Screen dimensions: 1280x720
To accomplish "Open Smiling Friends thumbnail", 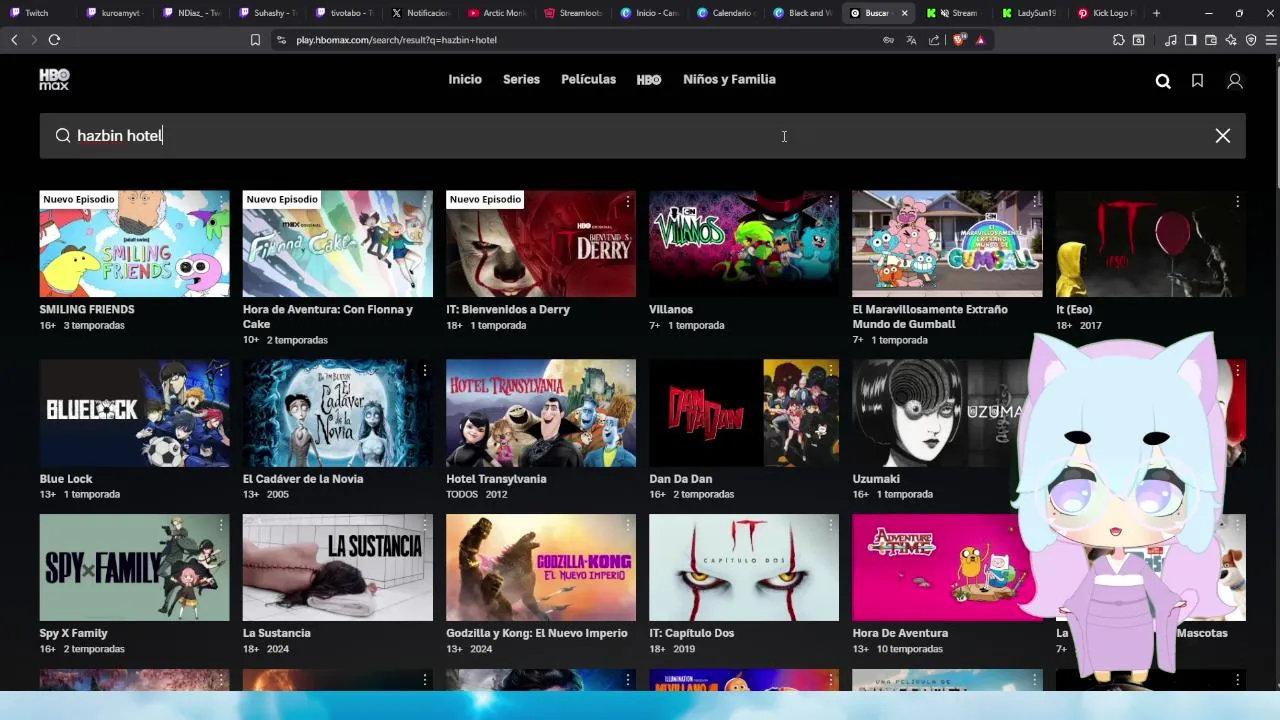I will click(134, 244).
